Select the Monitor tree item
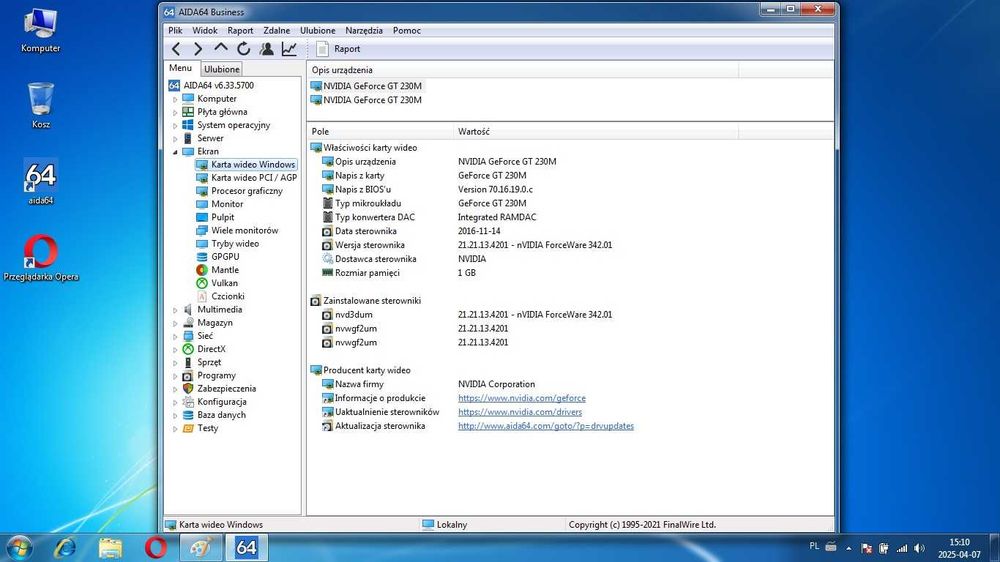This screenshot has height=562, width=1000. pos(219,204)
